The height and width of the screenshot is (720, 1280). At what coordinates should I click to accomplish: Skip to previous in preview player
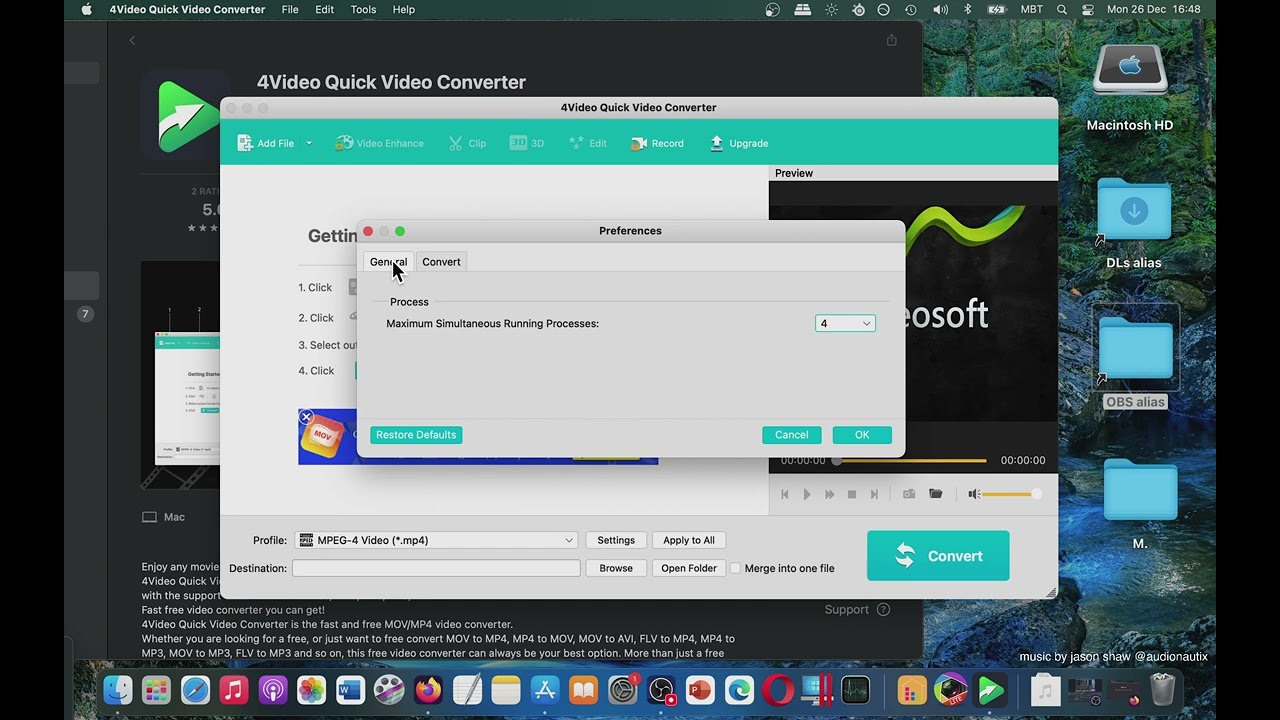click(785, 494)
